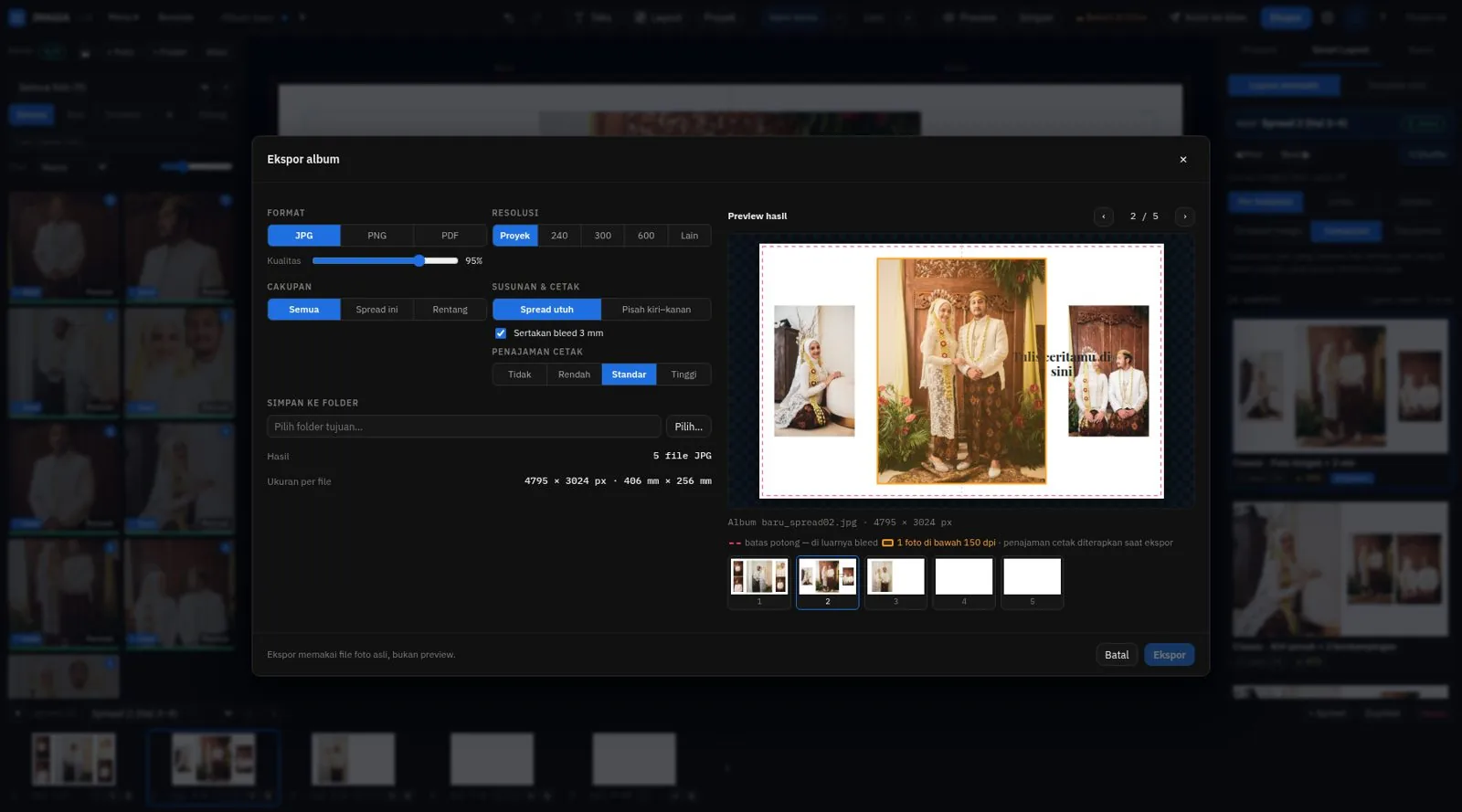
Task: Set print sharpening to Tinggi
Action: click(x=683, y=374)
